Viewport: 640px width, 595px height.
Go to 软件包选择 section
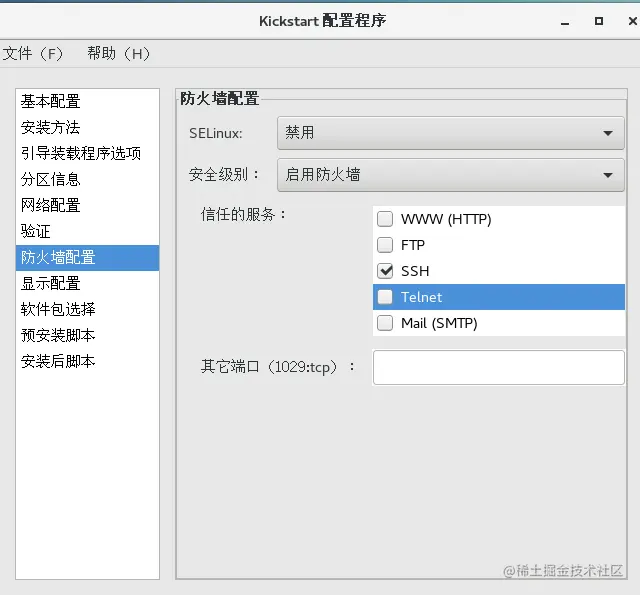[87, 309]
